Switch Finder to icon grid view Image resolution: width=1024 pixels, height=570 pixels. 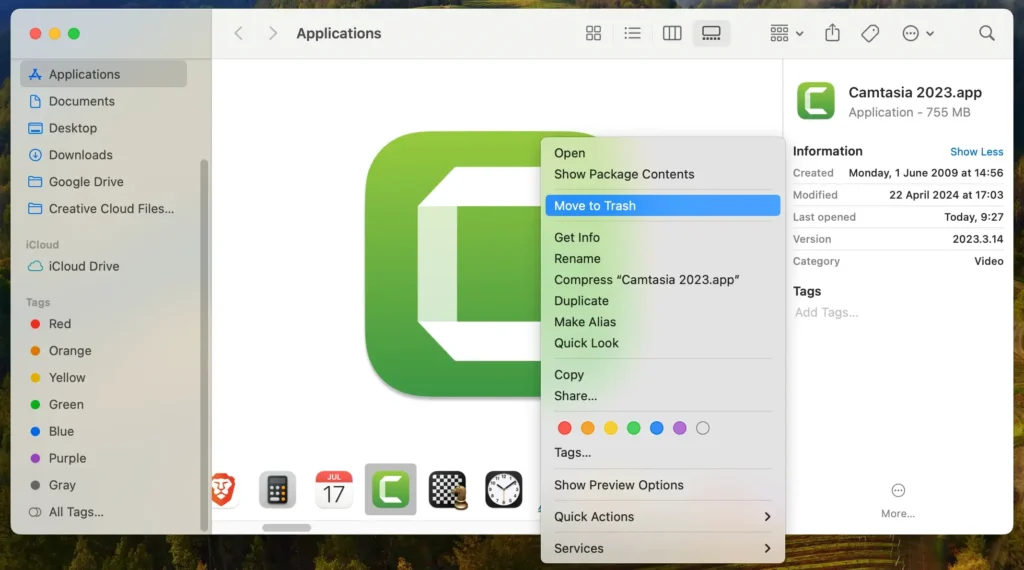pyautogui.click(x=593, y=33)
